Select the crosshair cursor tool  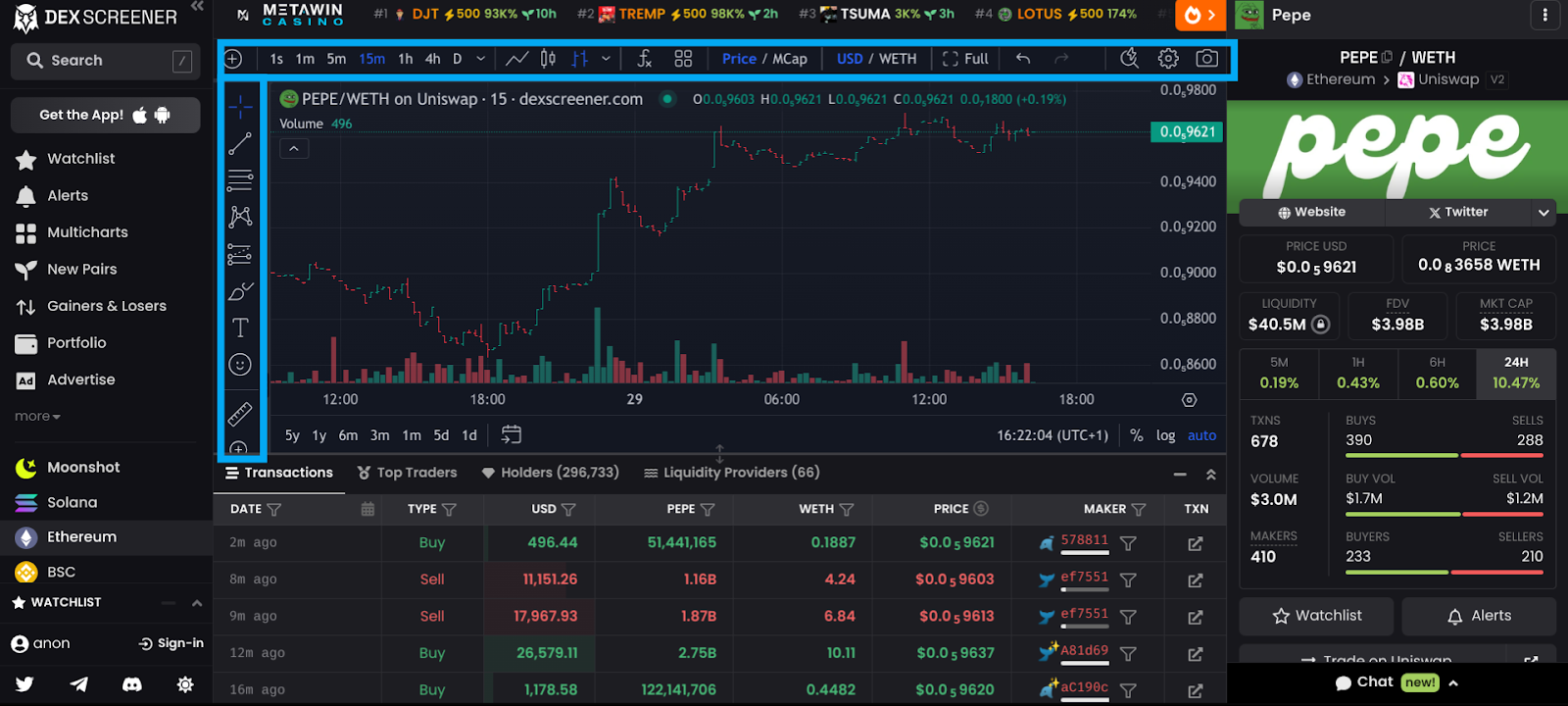[x=240, y=107]
